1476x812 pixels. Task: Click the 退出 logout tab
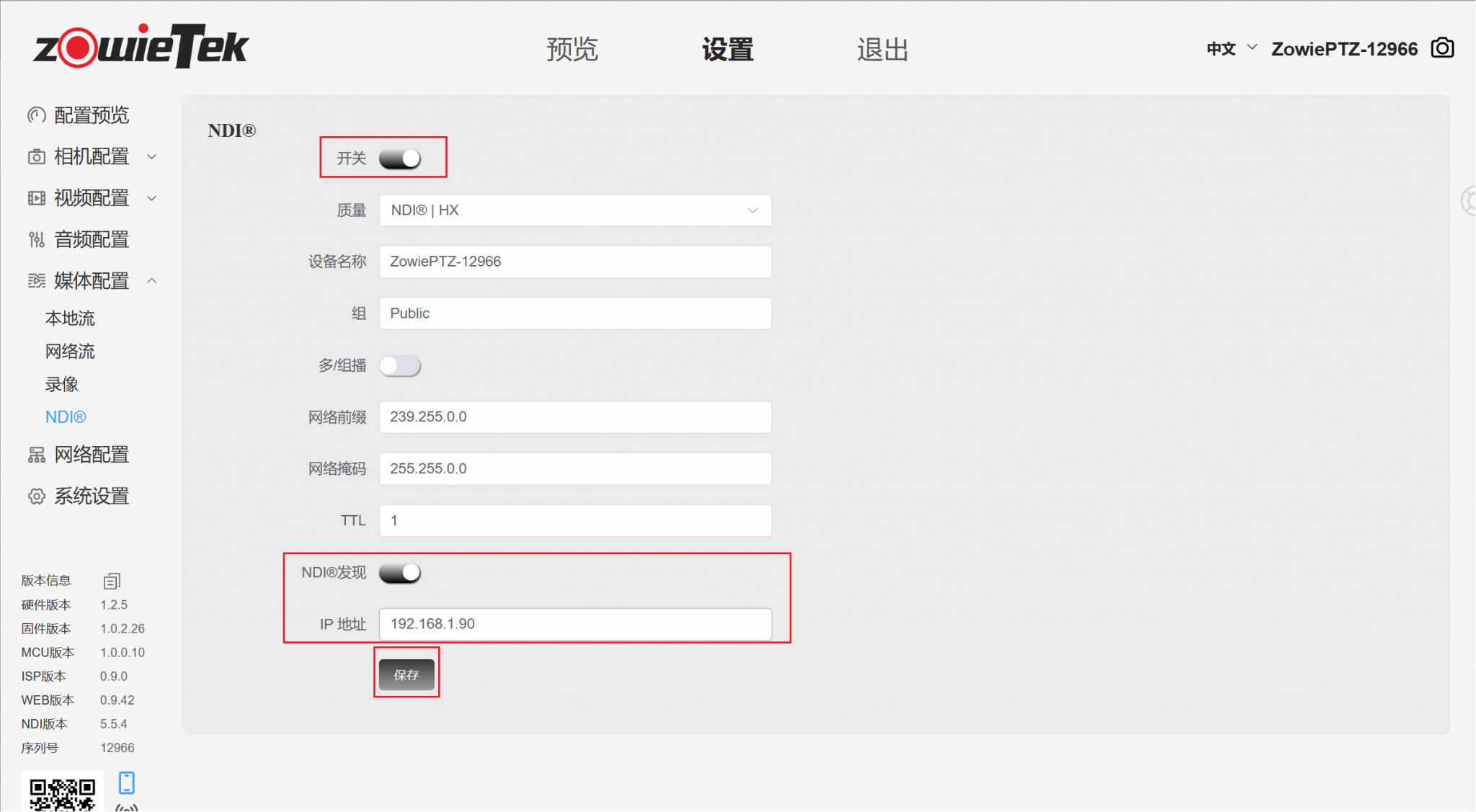(x=883, y=49)
